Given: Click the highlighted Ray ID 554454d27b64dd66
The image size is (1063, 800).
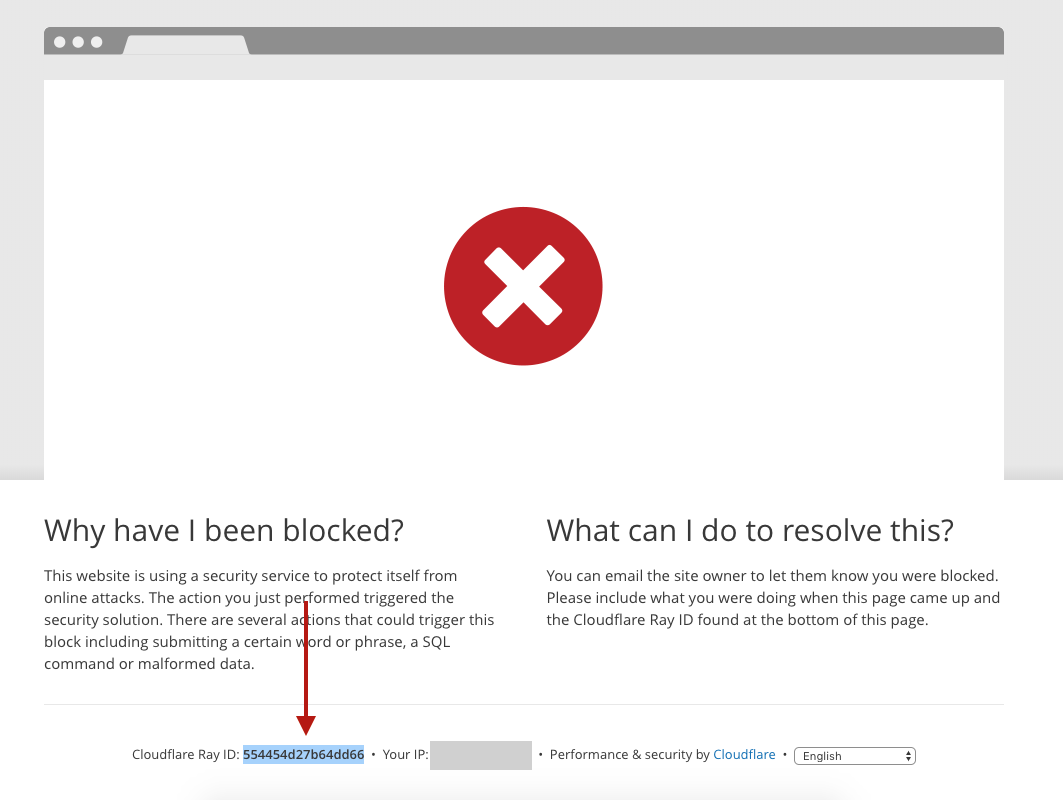Looking at the screenshot, I should click(x=303, y=755).
